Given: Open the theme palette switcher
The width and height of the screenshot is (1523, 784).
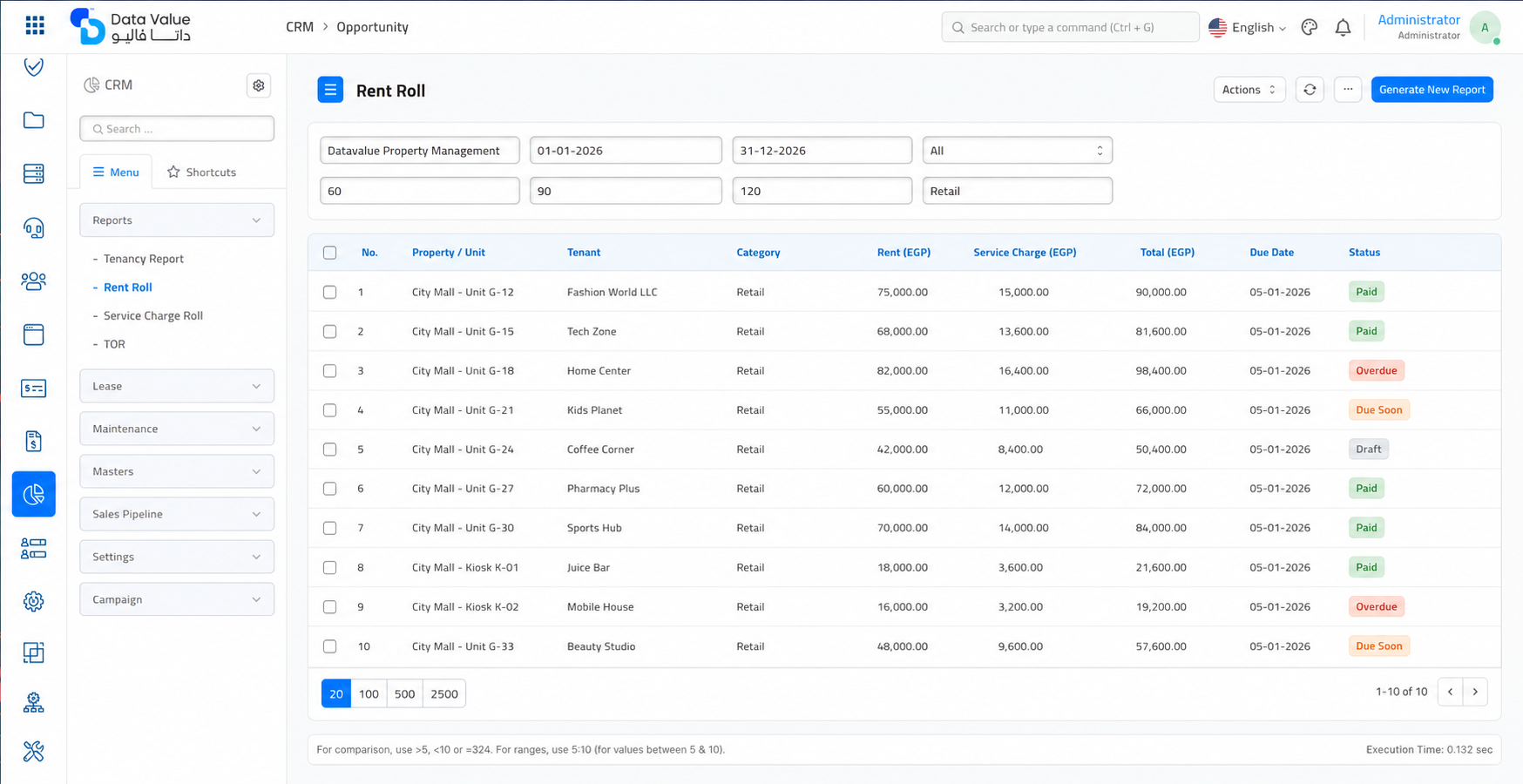Looking at the screenshot, I should tap(1310, 28).
